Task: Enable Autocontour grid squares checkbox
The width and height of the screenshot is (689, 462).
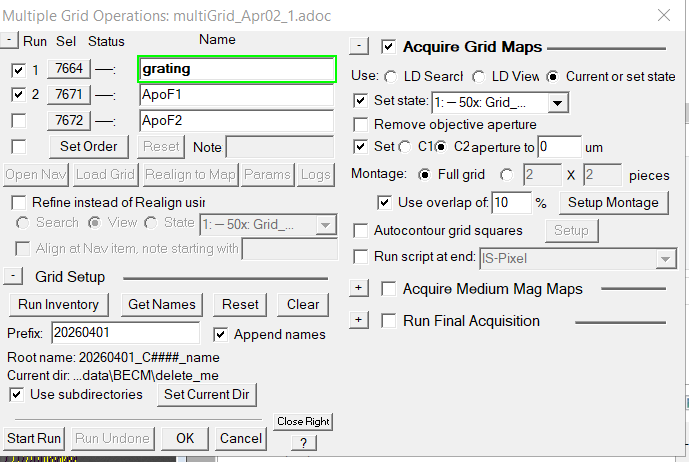Action: coord(360,231)
